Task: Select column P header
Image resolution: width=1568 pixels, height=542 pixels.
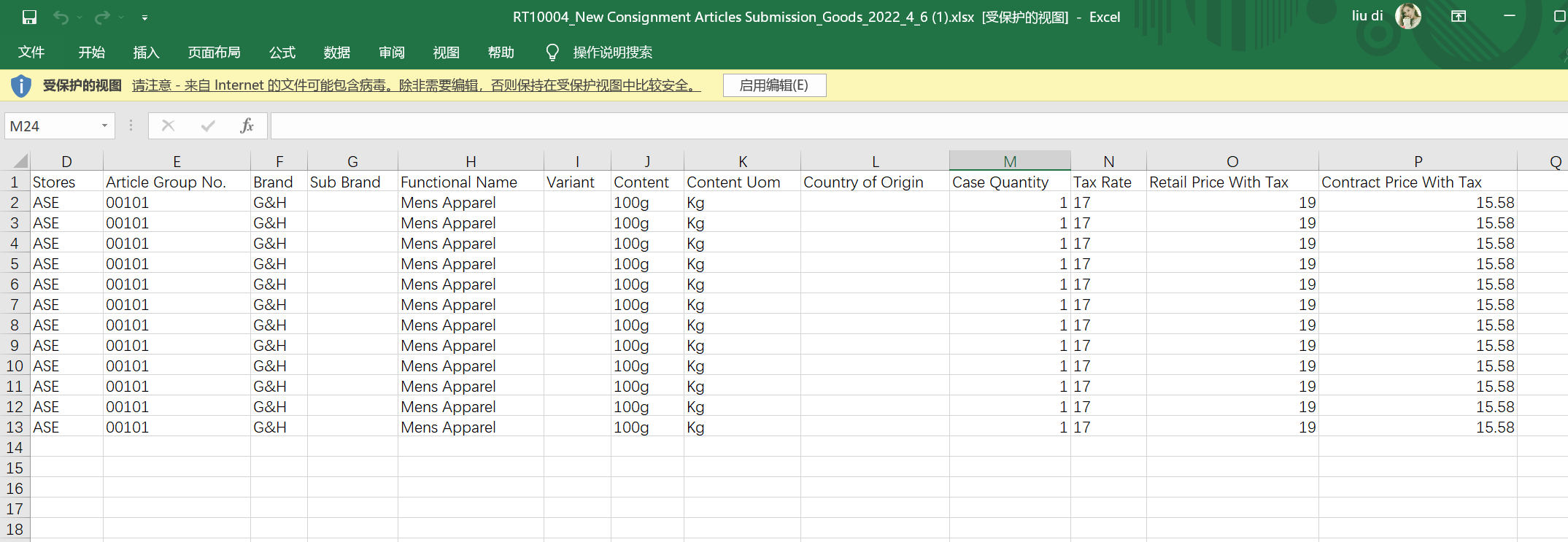Action: tap(1418, 161)
